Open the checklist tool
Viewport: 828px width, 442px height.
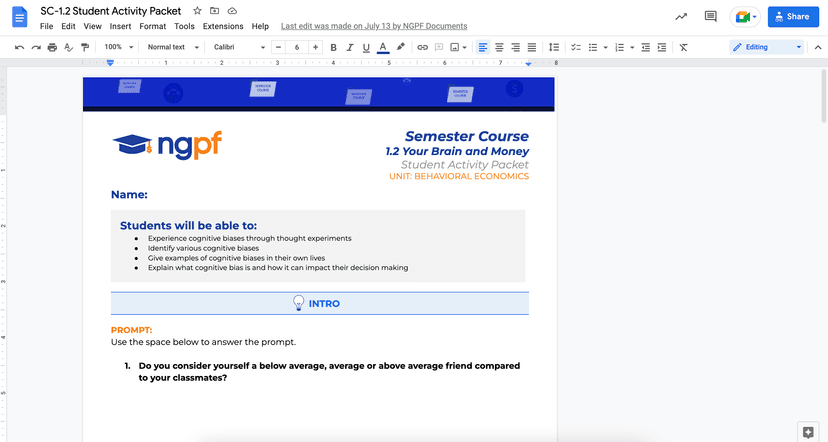(x=574, y=47)
